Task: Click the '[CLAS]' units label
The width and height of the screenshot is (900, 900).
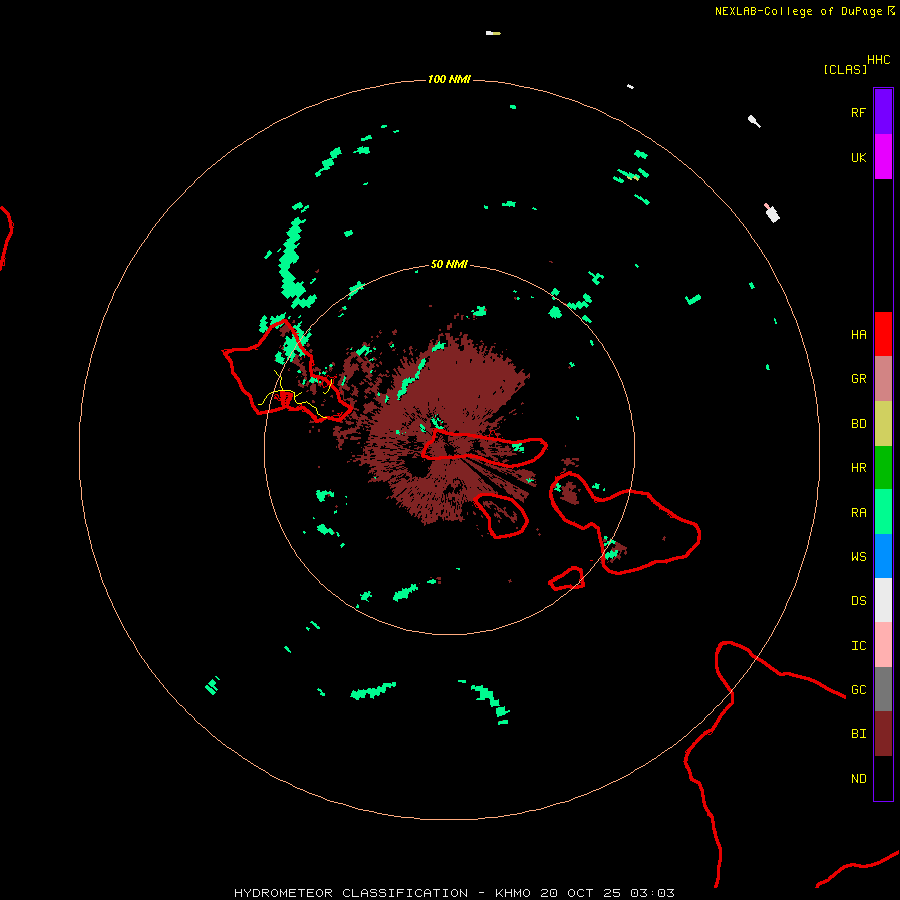Action: tap(845, 69)
